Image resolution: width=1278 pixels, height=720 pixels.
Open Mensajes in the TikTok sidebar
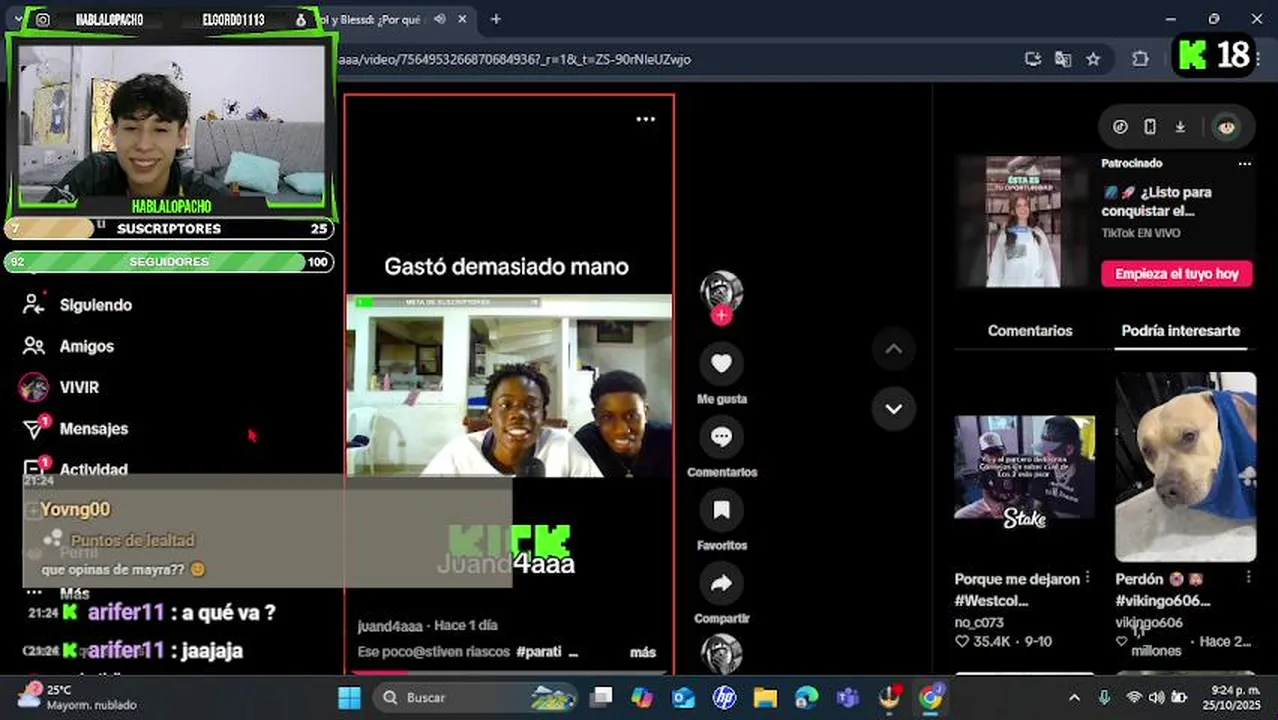click(x=75, y=428)
